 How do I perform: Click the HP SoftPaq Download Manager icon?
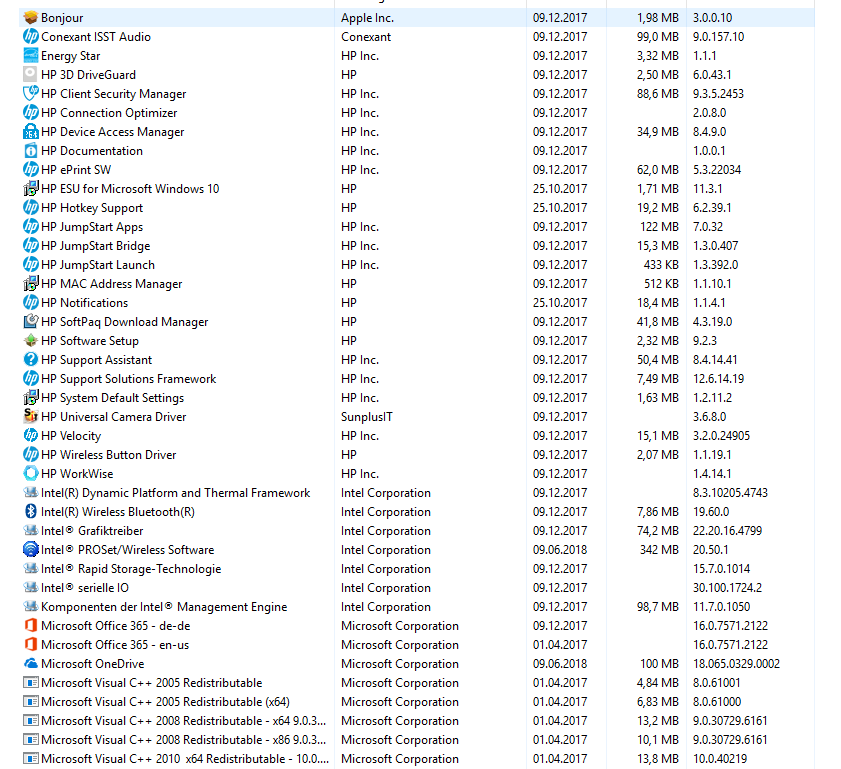[31, 322]
